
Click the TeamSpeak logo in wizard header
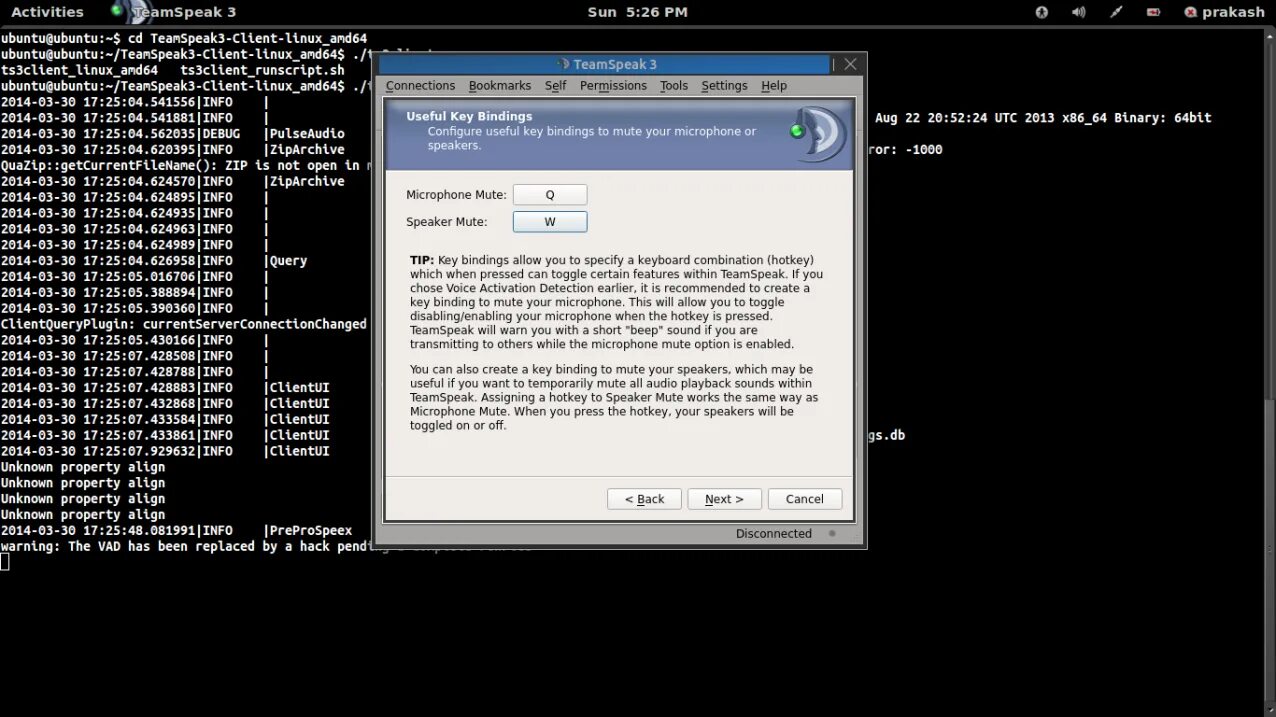click(x=820, y=133)
